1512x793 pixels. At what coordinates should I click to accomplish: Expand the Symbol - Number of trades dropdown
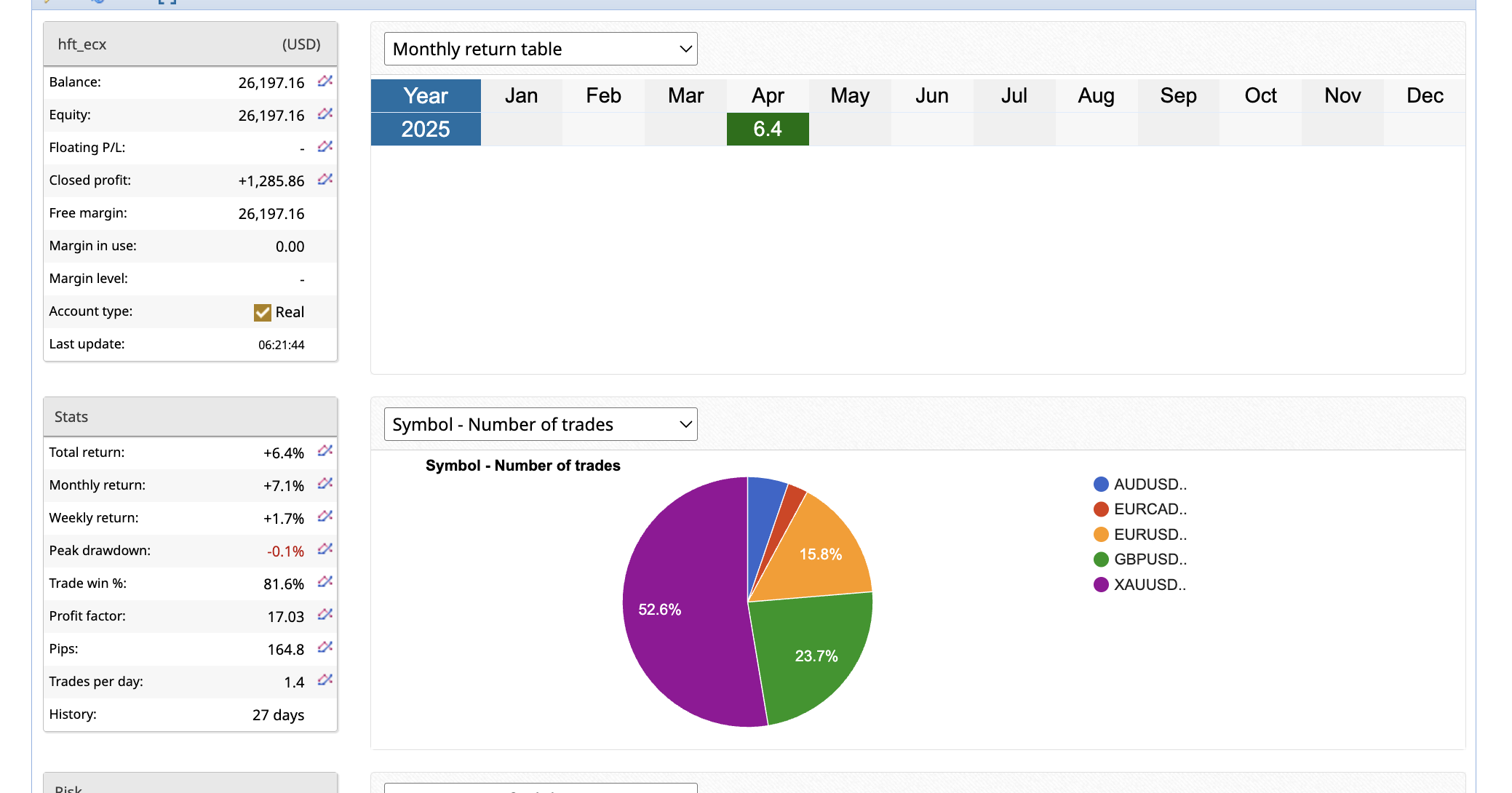[540, 424]
